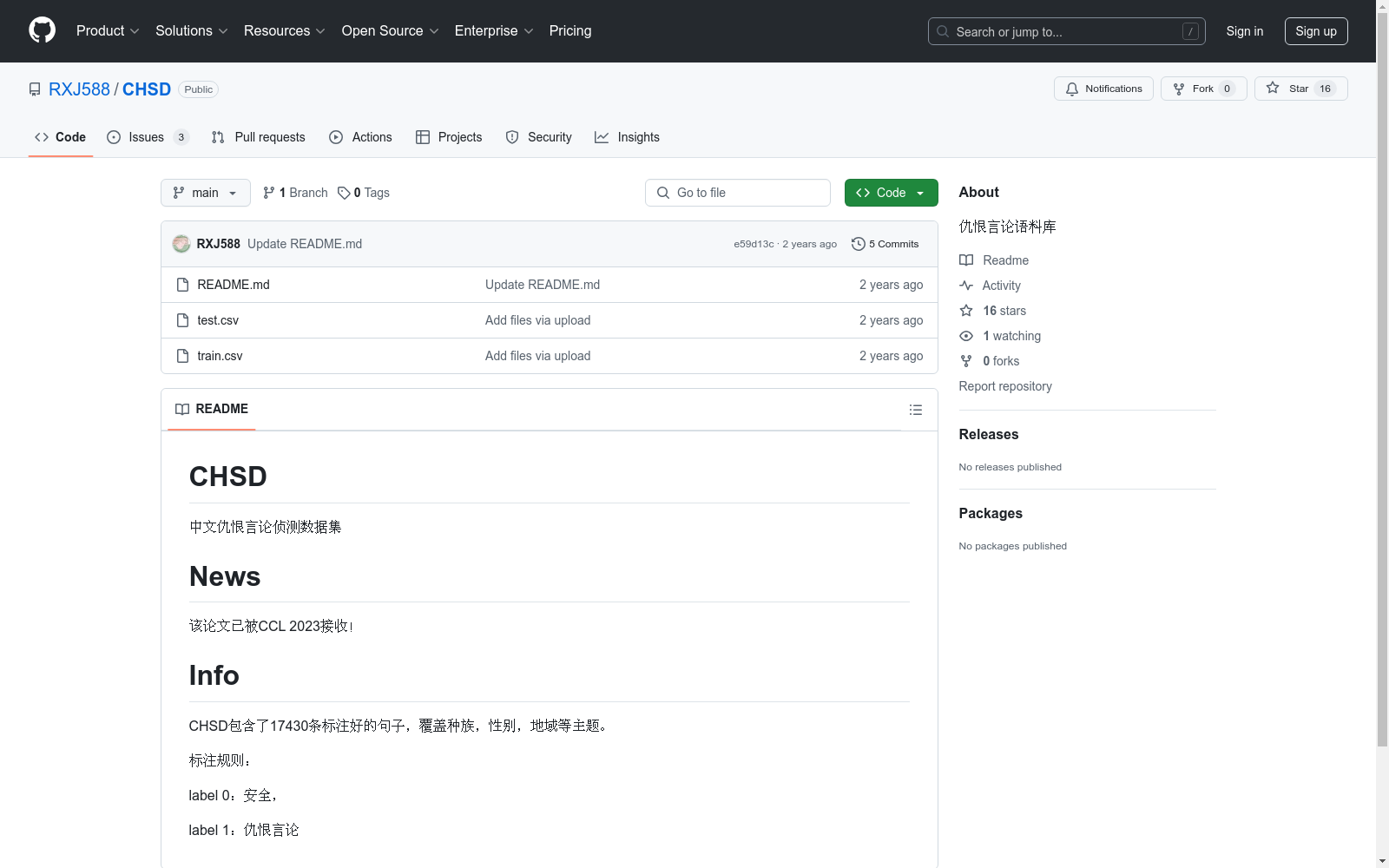Expand the main branch dropdown

pos(205,193)
